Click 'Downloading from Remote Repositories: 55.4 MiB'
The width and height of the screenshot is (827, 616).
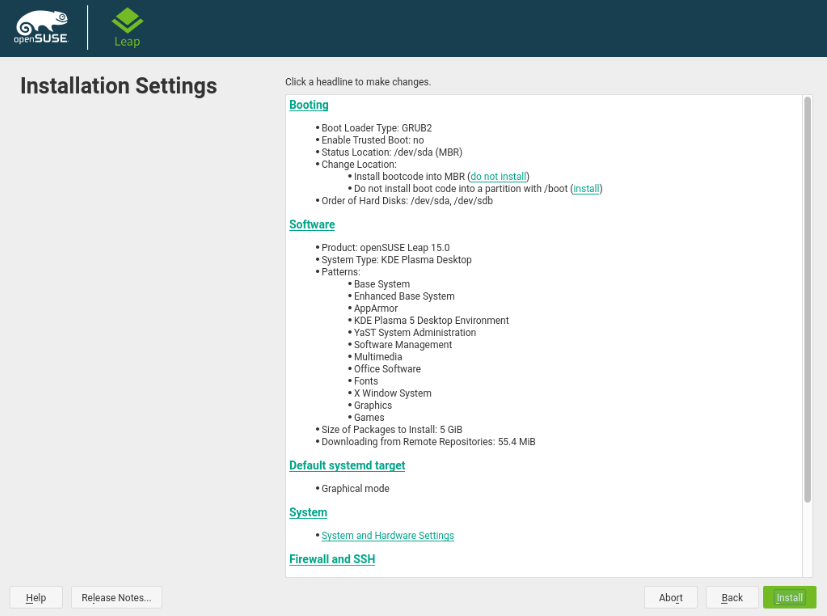pos(428,441)
